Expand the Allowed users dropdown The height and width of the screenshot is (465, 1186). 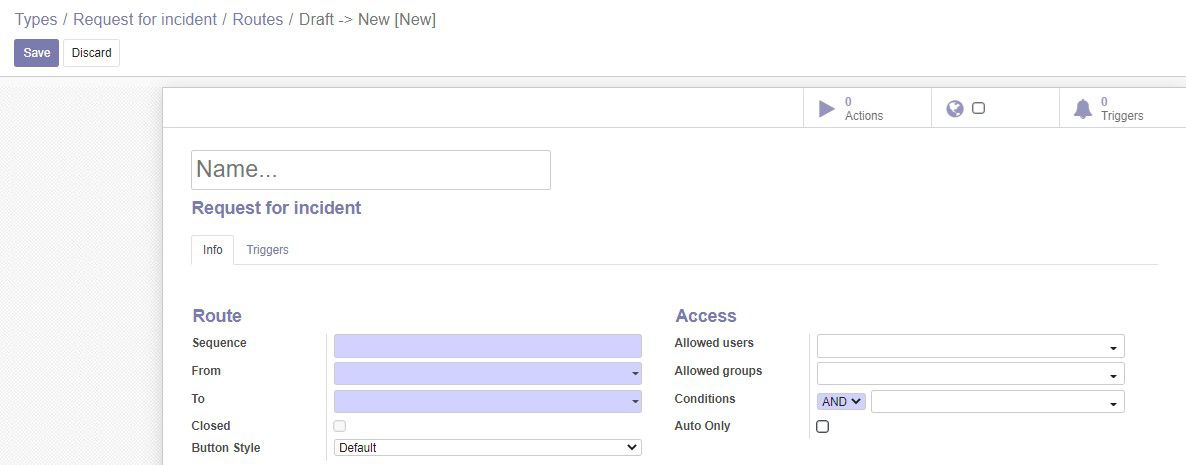970,346
